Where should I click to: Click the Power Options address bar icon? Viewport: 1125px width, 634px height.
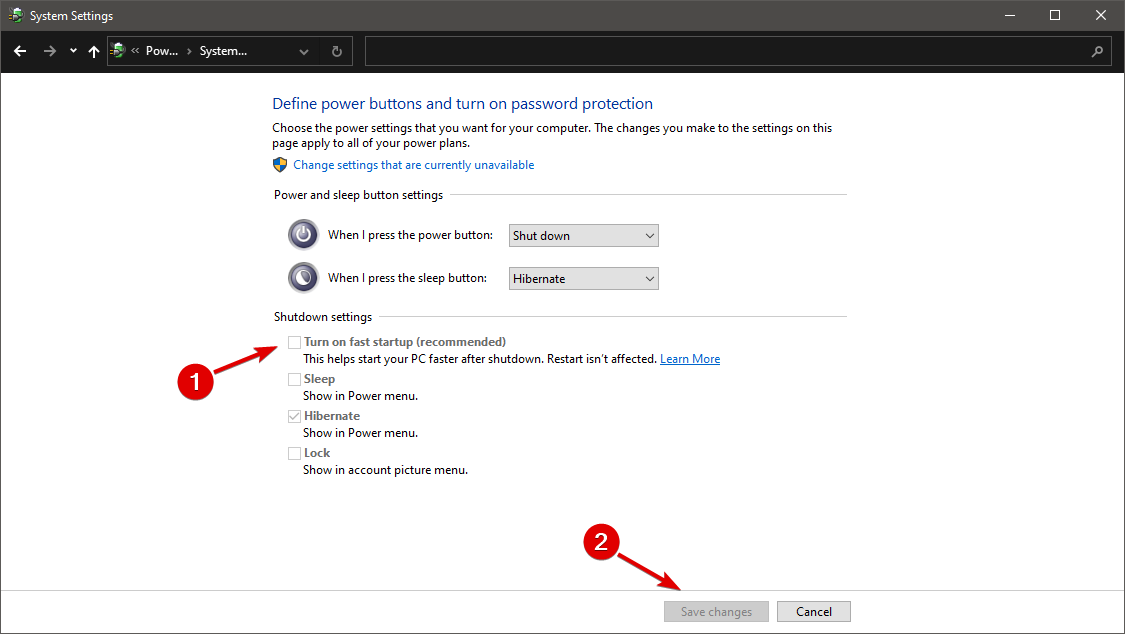pyautogui.click(x=118, y=50)
